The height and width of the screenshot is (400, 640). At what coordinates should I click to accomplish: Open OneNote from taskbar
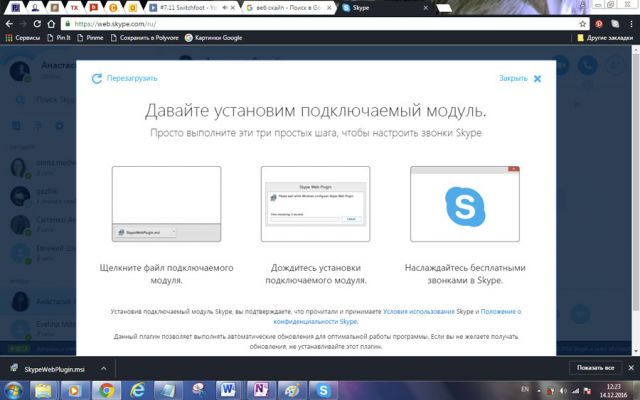pyautogui.click(x=260, y=391)
